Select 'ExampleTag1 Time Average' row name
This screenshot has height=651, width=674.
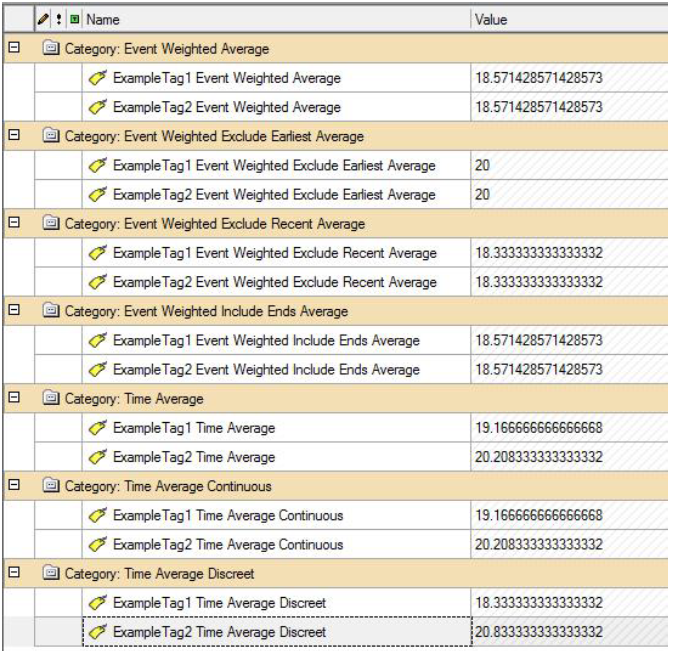[194, 428]
